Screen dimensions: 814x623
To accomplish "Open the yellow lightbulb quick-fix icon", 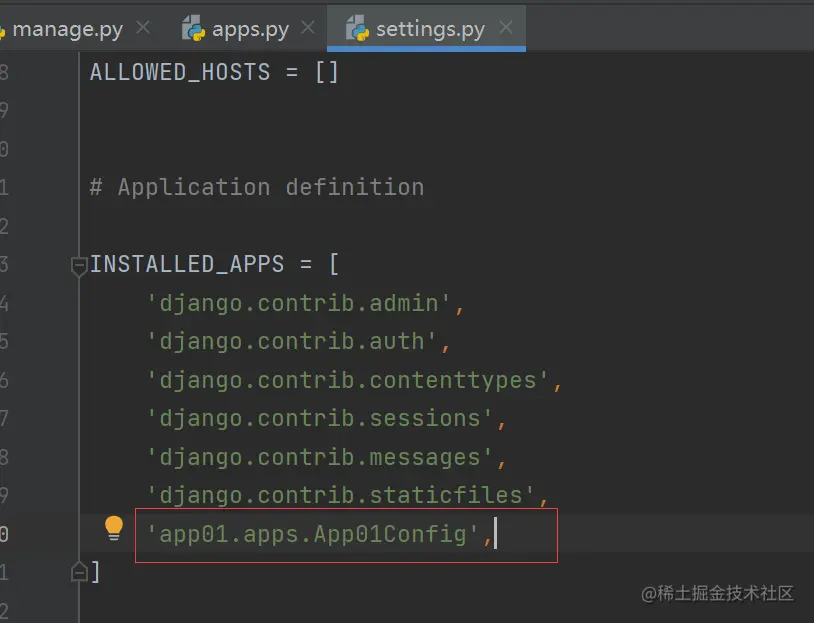I will 114,529.
